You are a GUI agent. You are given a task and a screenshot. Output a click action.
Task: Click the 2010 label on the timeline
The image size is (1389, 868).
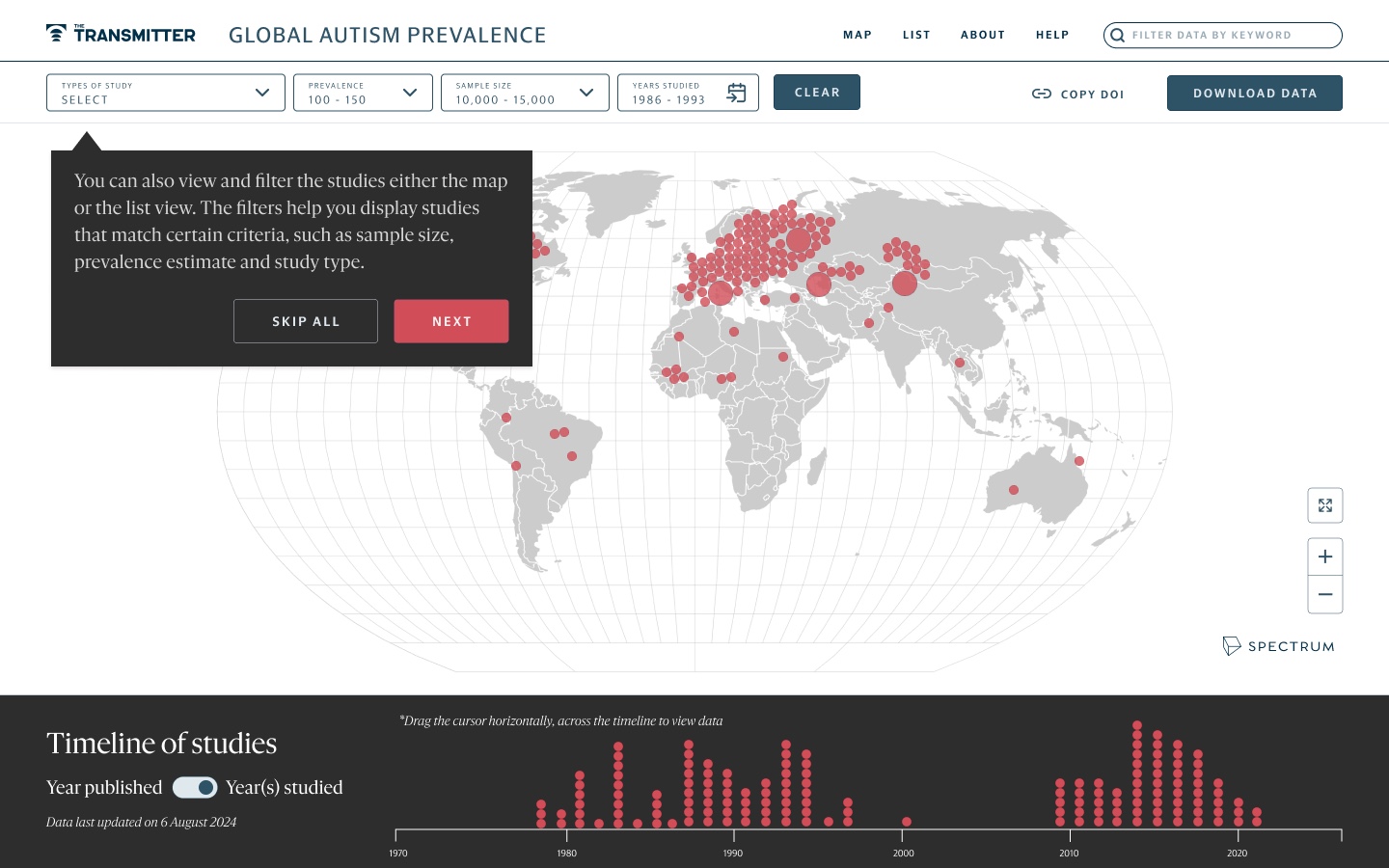[x=1069, y=854]
